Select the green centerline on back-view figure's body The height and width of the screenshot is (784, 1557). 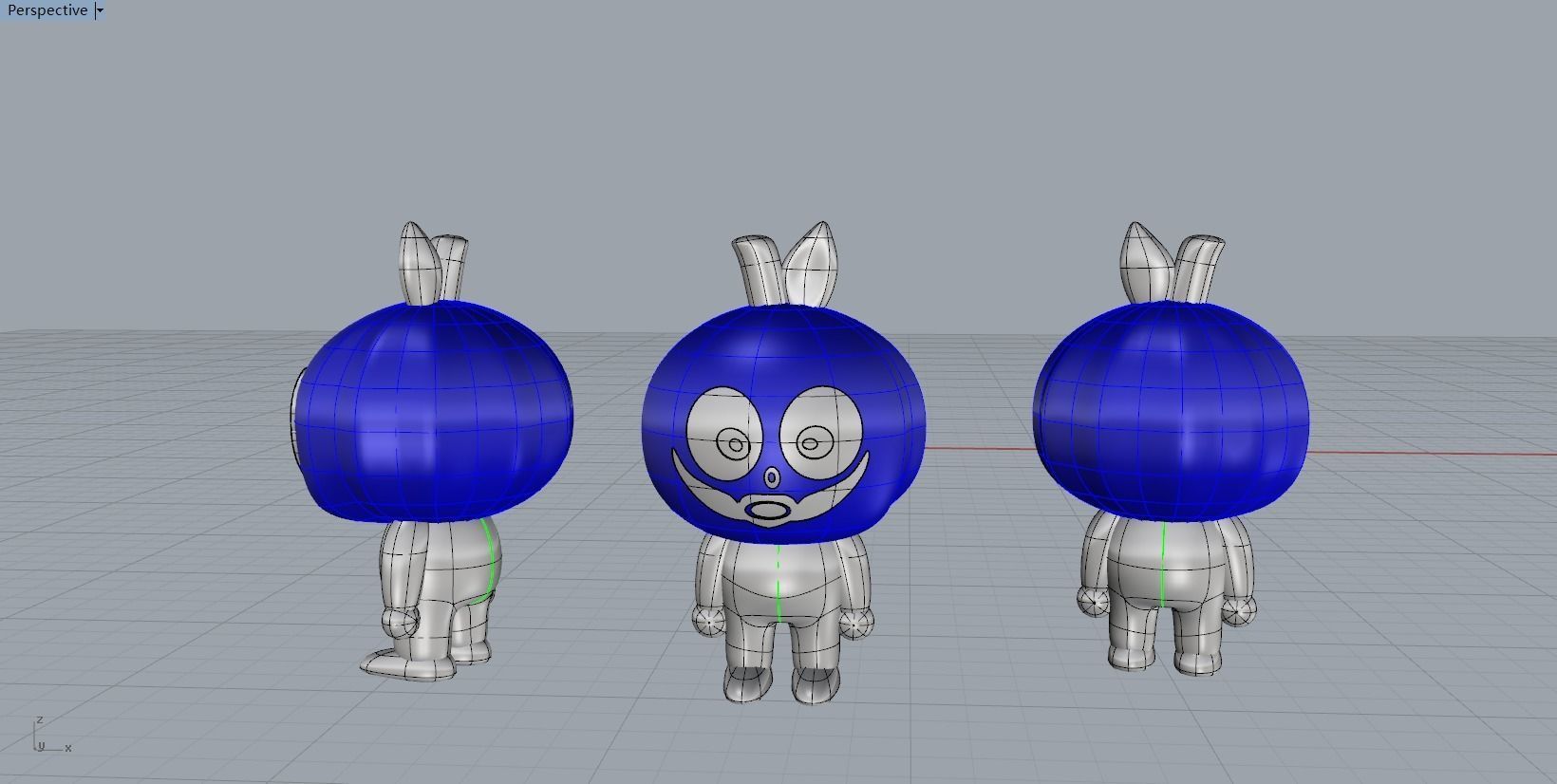(1163, 564)
